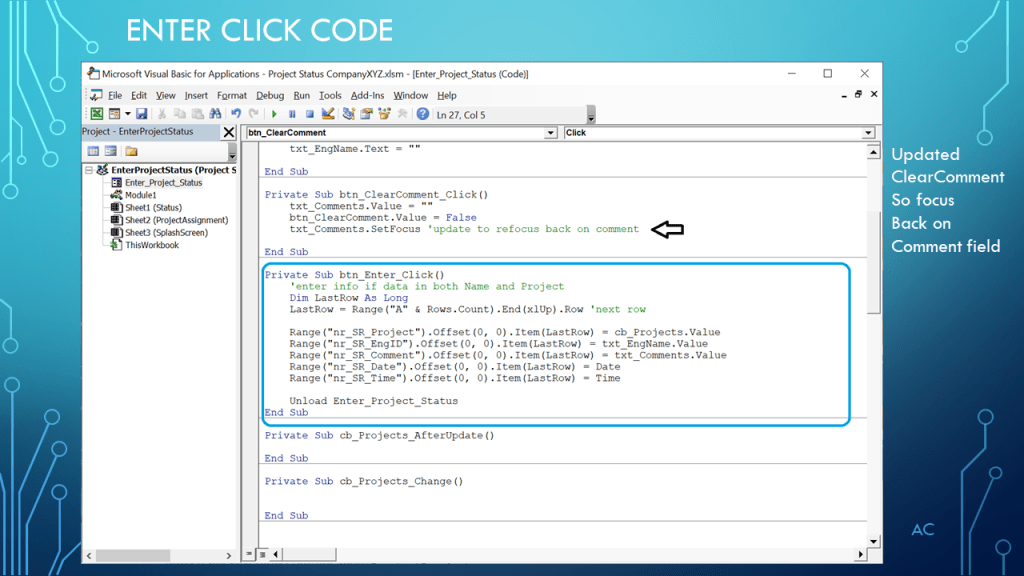1024x576 pixels.
Task: Switch to Procedure View button
Action: tap(252, 554)
